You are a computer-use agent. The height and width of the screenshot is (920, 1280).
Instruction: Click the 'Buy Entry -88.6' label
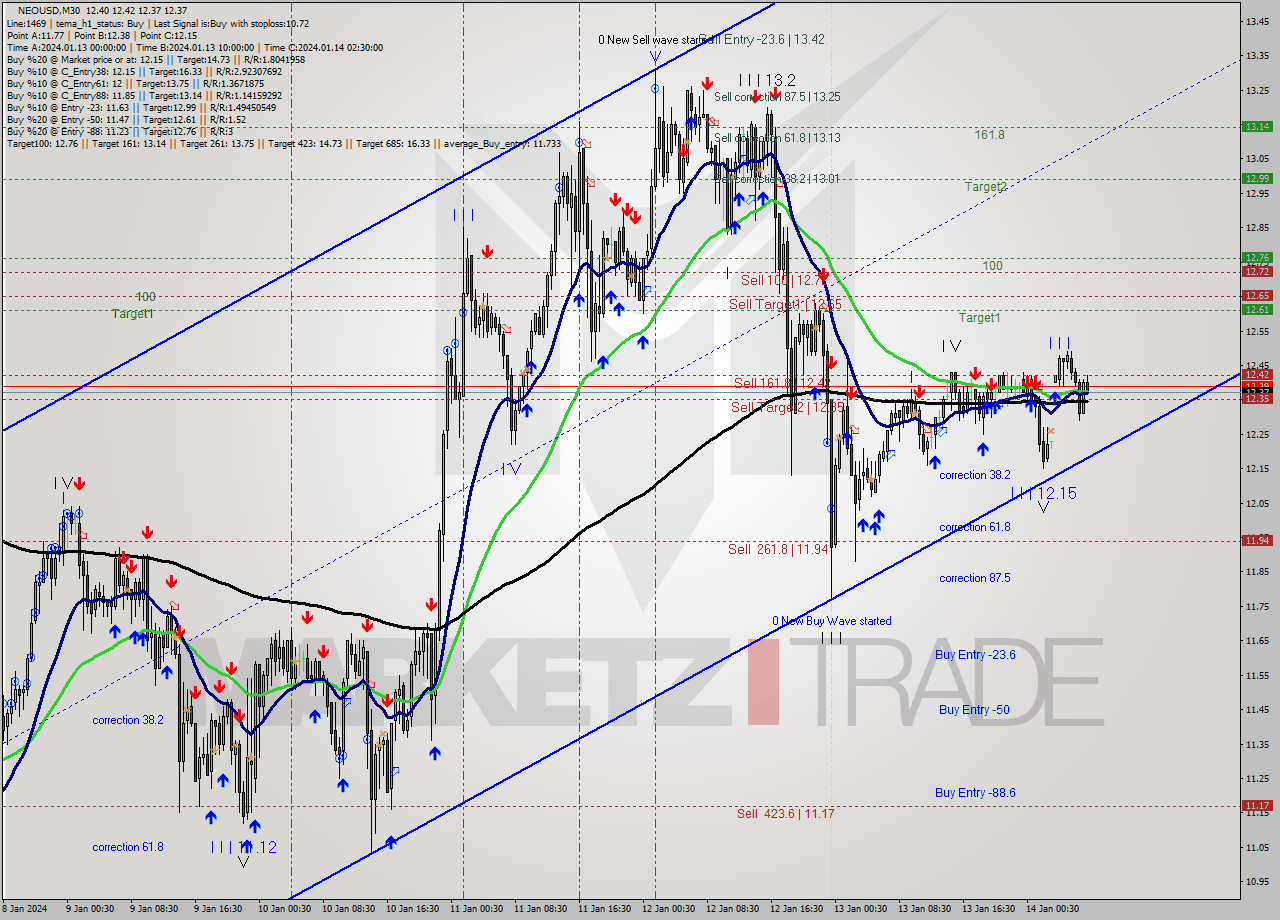(x=975, y=793)
